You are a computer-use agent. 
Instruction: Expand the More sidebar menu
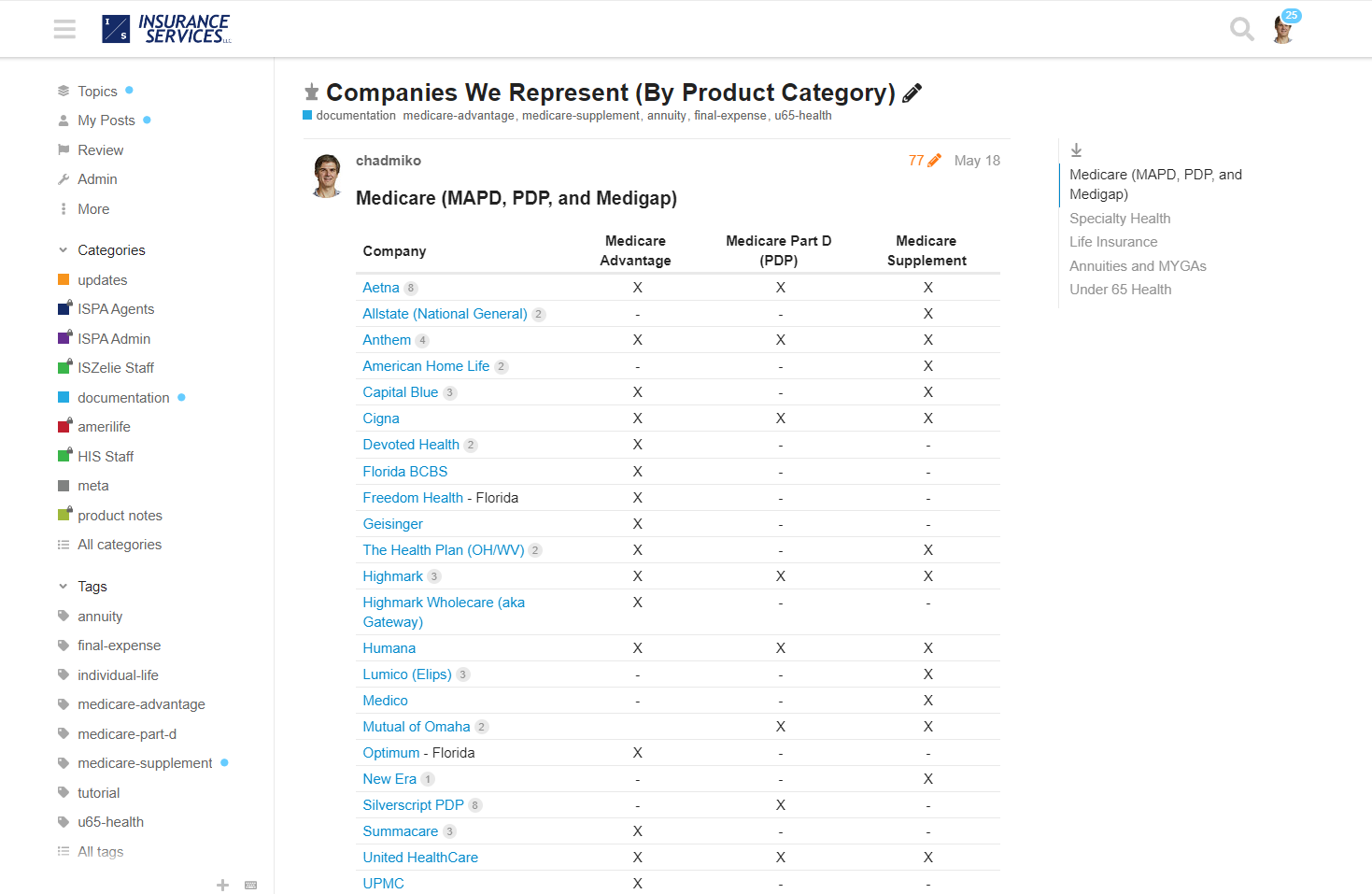point(92,209)
